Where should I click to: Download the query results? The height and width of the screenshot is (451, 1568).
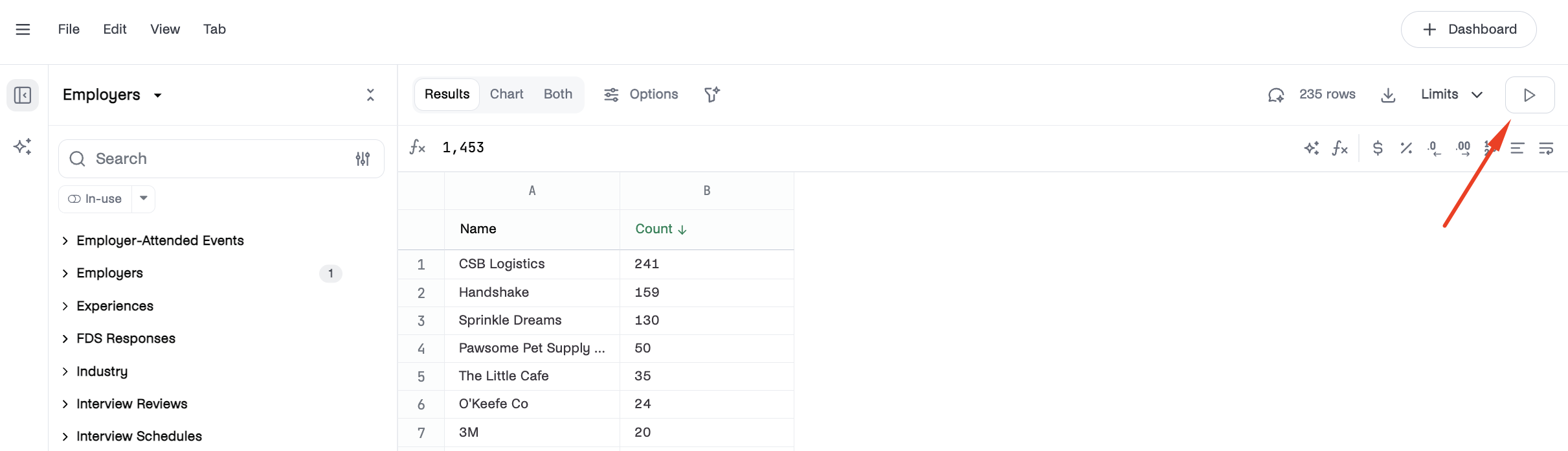pyautogui.click(x=1388, y=95)
